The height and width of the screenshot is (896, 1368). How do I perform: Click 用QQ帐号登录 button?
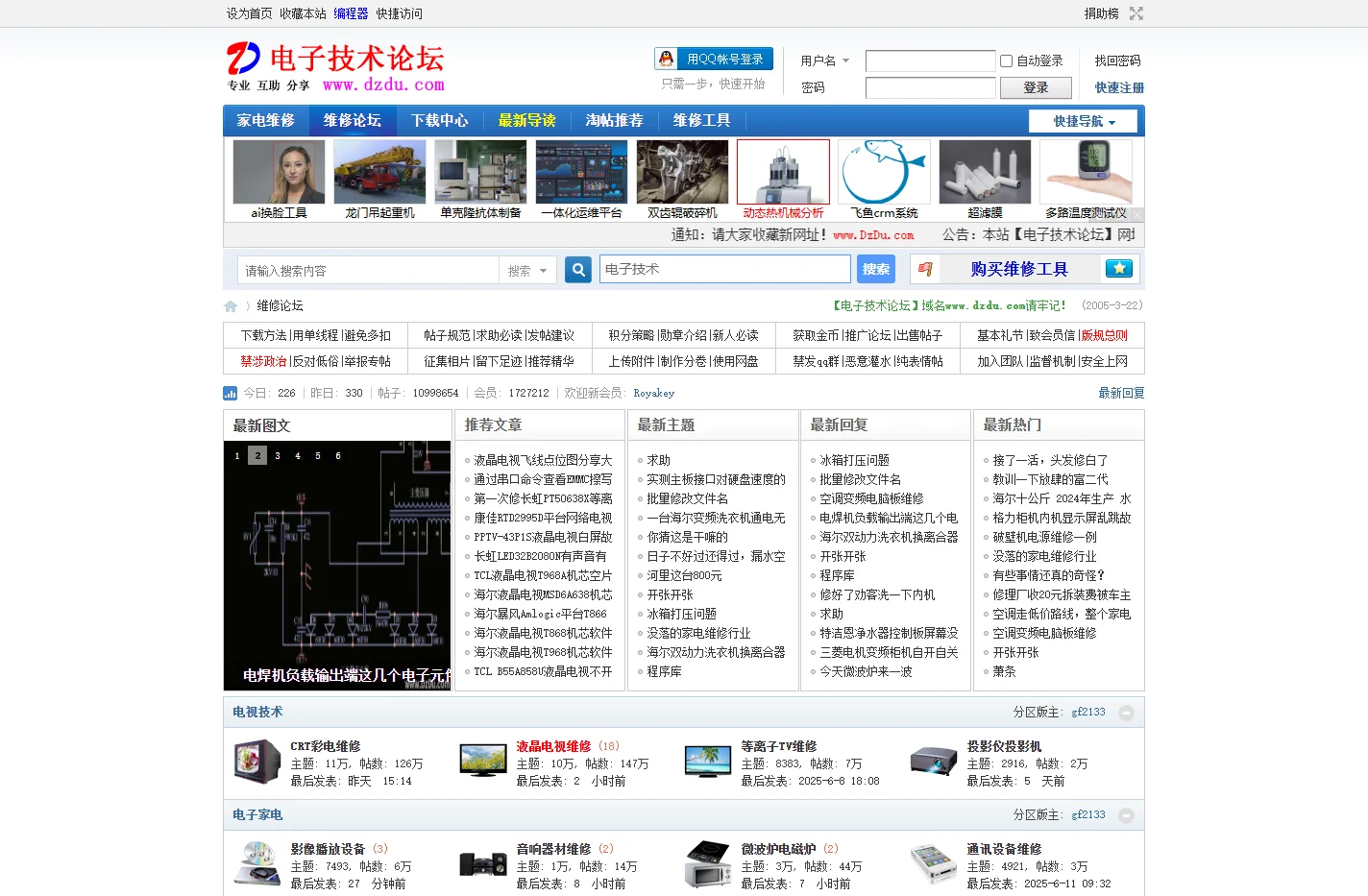tap(714, 59)
